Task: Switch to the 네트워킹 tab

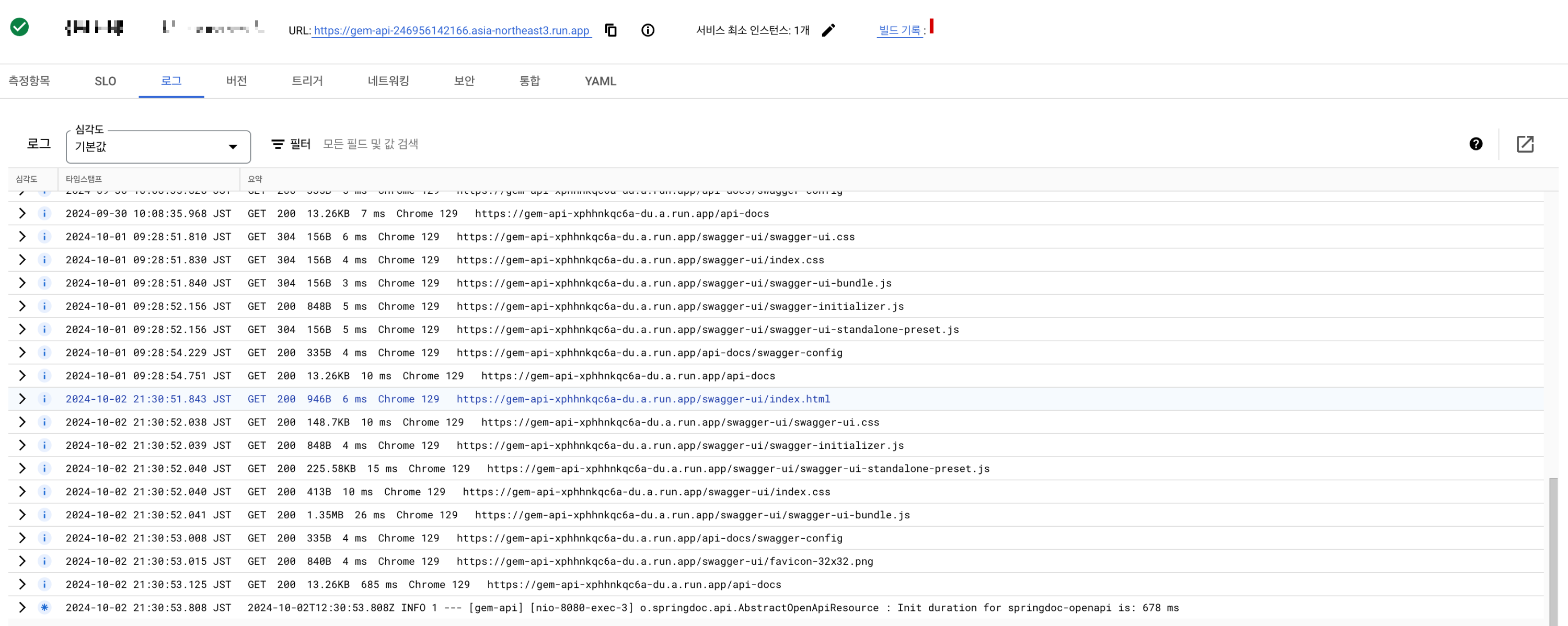Action: 388,81
